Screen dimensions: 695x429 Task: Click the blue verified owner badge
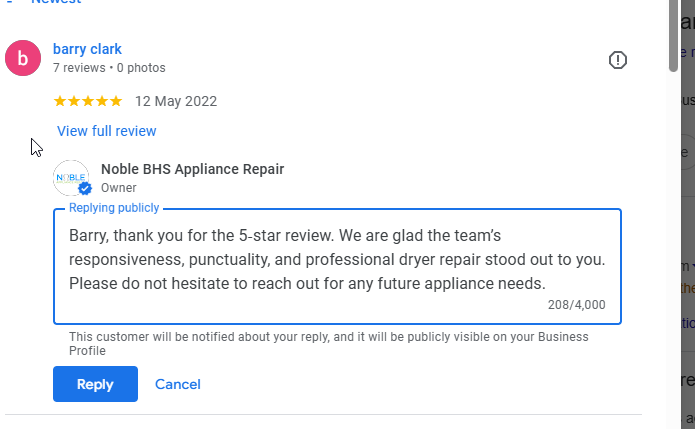pyautogui.click(x=86, y=188)
